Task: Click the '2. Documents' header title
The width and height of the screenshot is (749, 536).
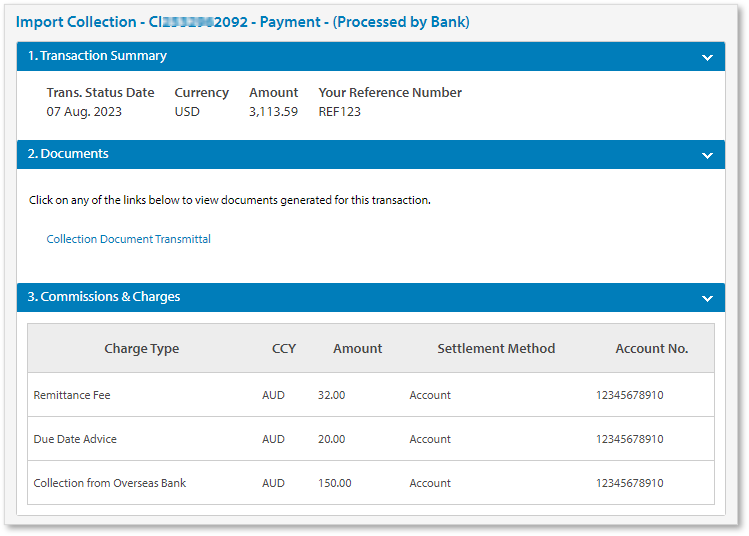Action: click(x=68, y=154)
